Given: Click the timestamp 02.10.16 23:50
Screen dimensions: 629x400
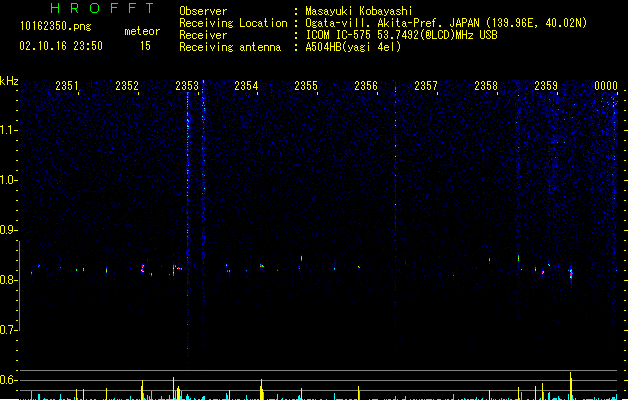Looking at the screenshot, I should click(x=61, y=46).
